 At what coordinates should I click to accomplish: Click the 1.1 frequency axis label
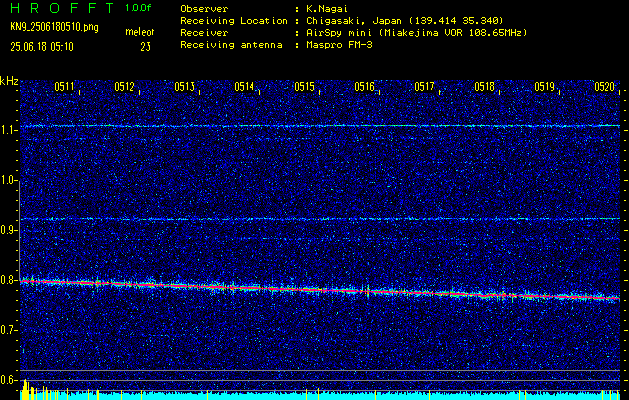tap(8, 130)
